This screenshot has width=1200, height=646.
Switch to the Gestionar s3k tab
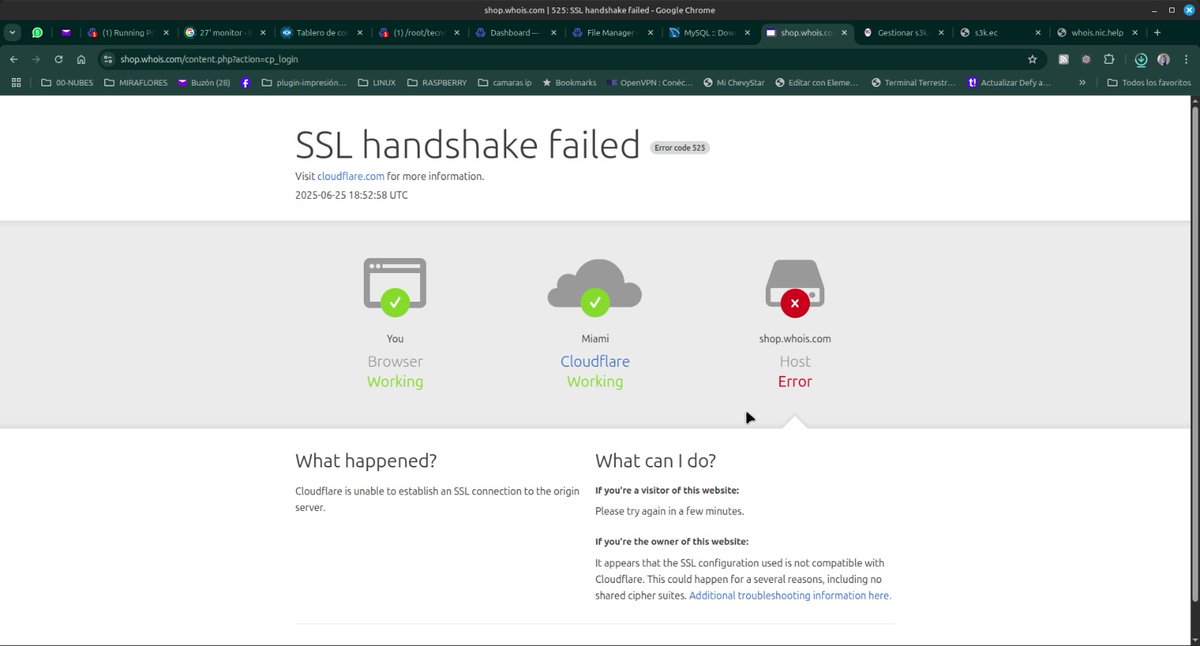click(904, 32)
